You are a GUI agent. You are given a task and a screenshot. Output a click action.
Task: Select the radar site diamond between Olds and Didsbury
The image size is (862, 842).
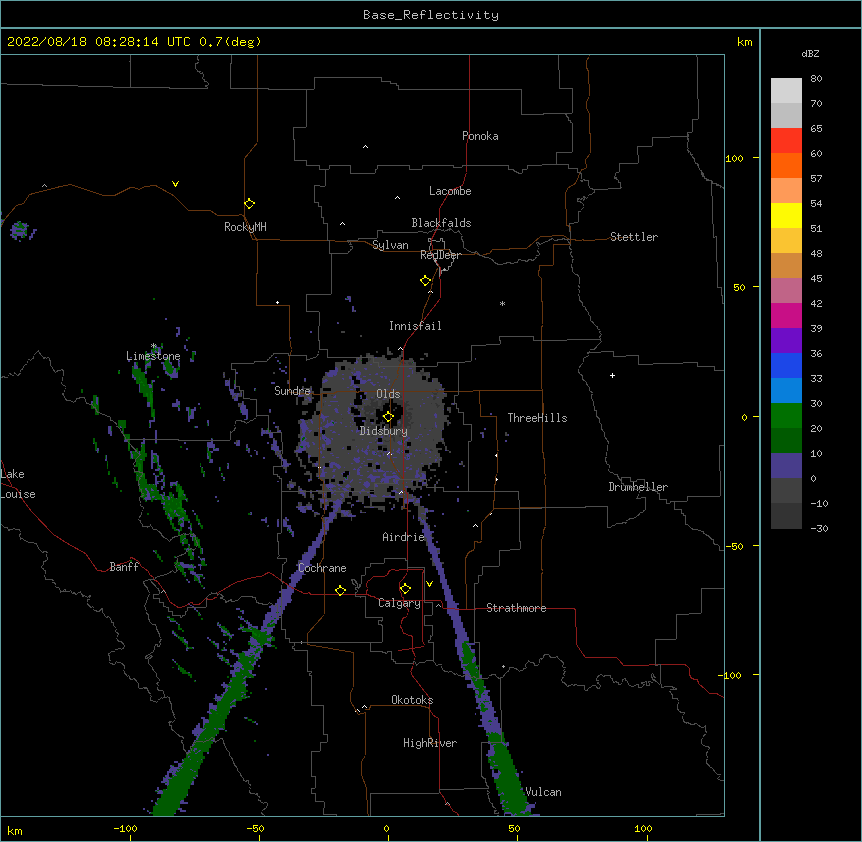pyautogui.click(x=389, y=417)
